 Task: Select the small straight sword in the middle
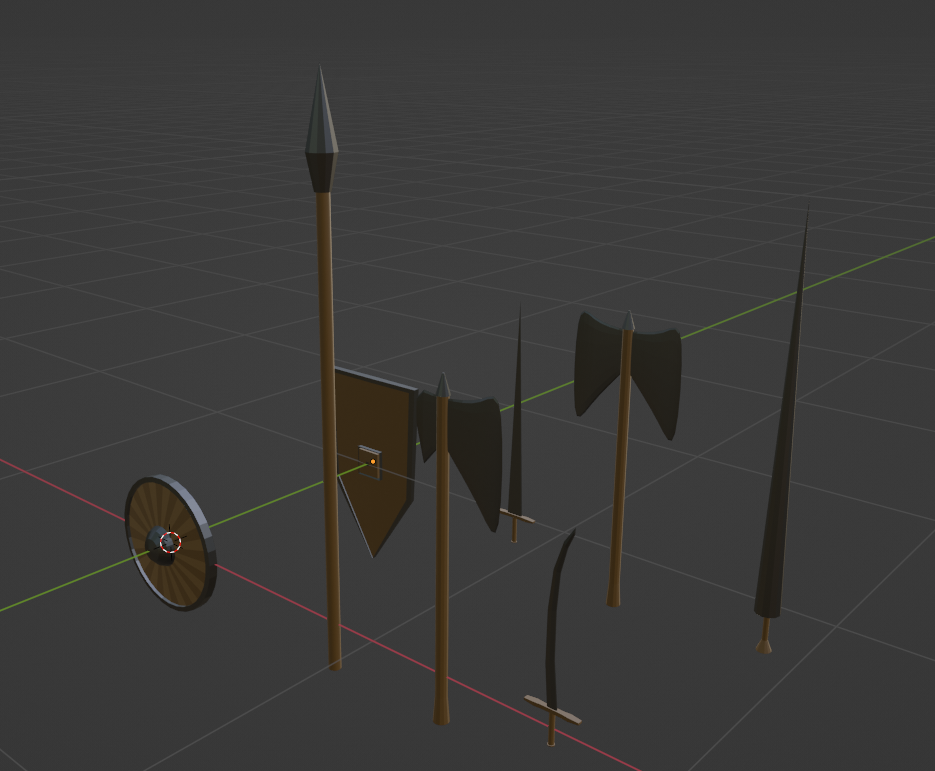(x=517, y=423)
